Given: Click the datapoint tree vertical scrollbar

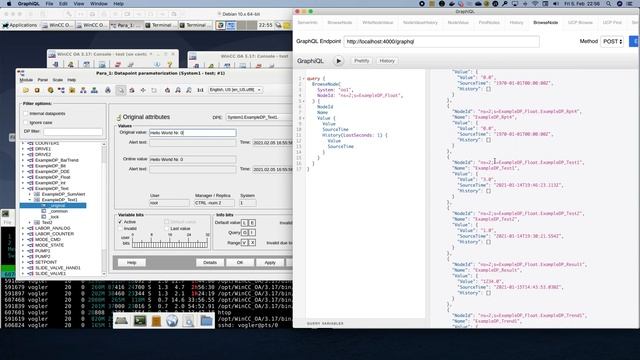Looking at the screenshot, I should pos(104,208).
